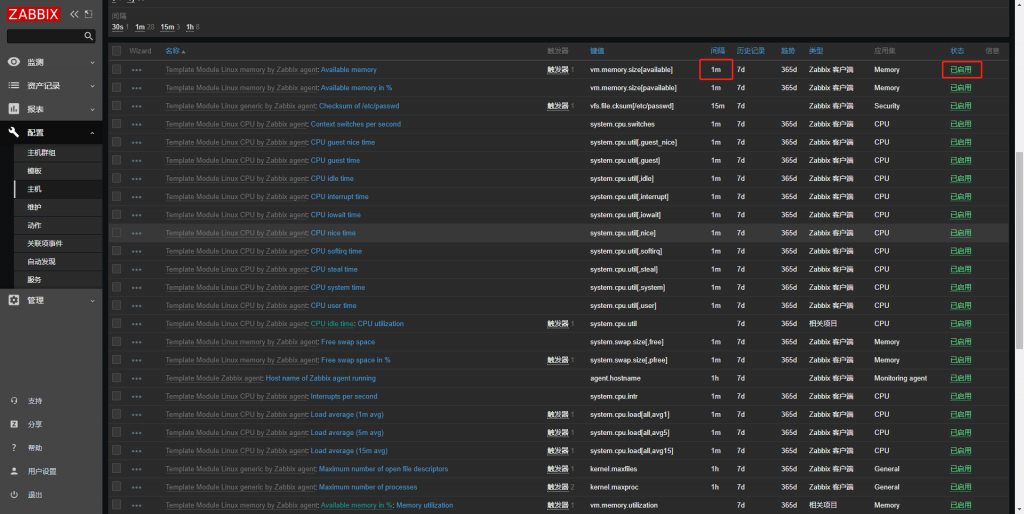Click the ZABBIX logo
Screen dimensions: 1024x514
[x=34, y=14]
